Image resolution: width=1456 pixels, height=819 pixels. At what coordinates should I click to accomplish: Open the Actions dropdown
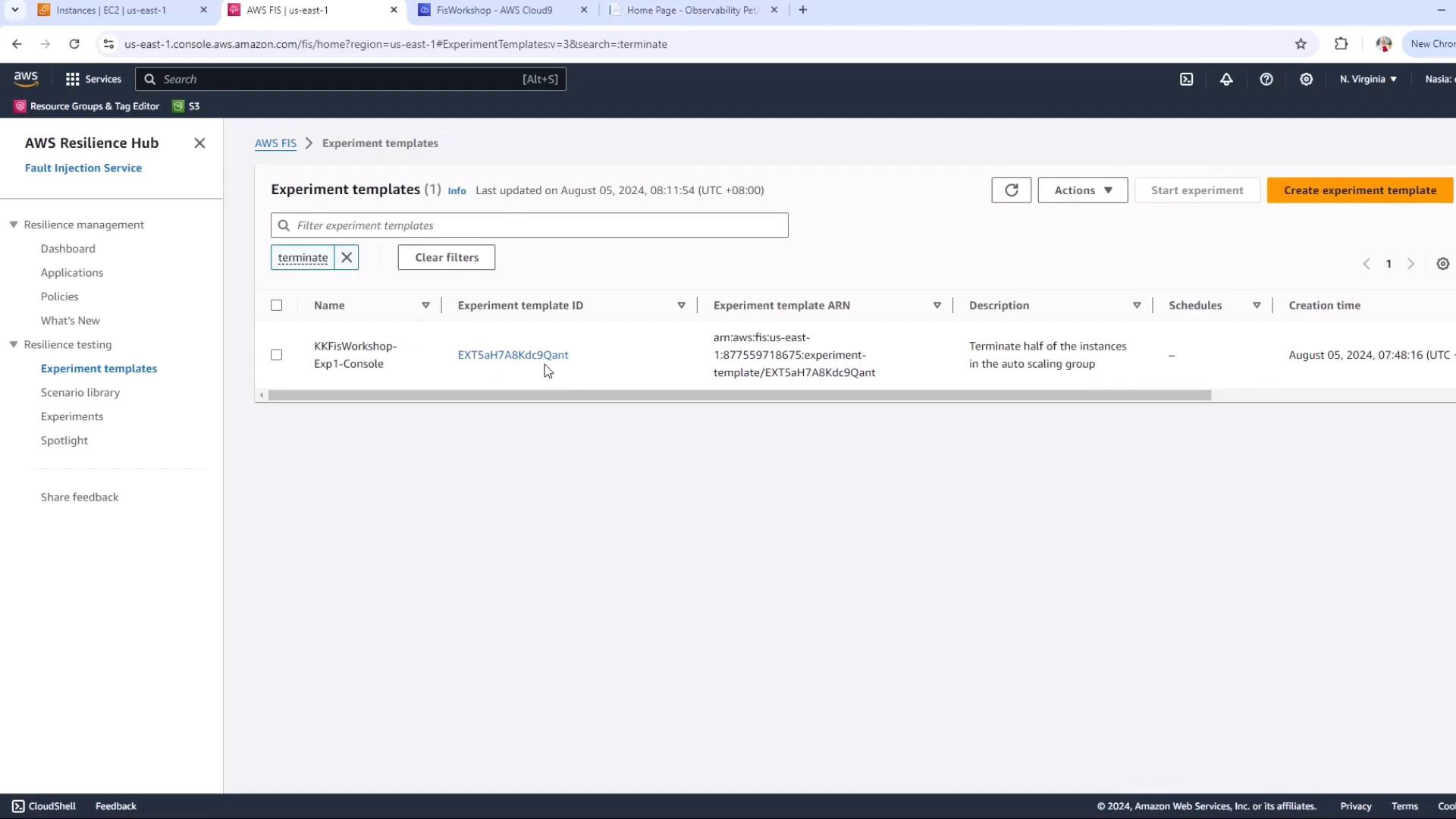[x=1082, y=190]
